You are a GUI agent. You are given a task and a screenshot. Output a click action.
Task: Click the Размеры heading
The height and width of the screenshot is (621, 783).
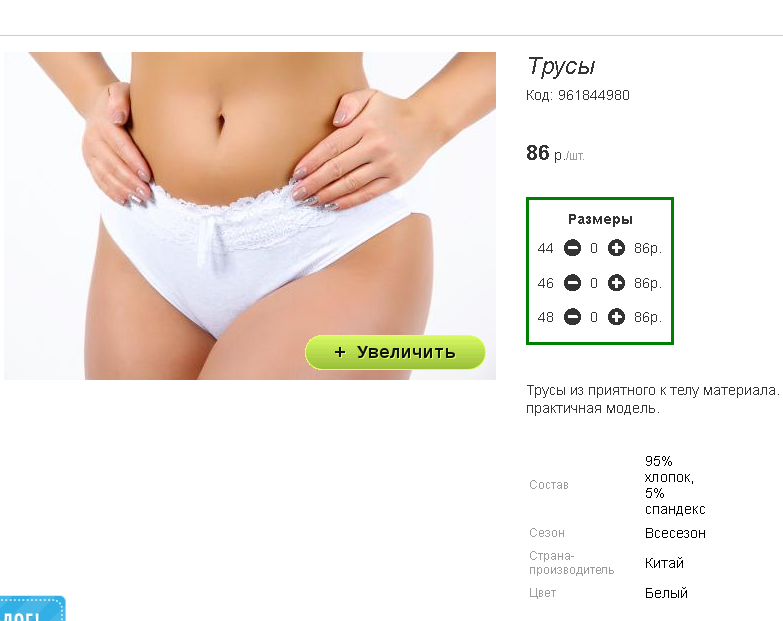click(600, 219)
